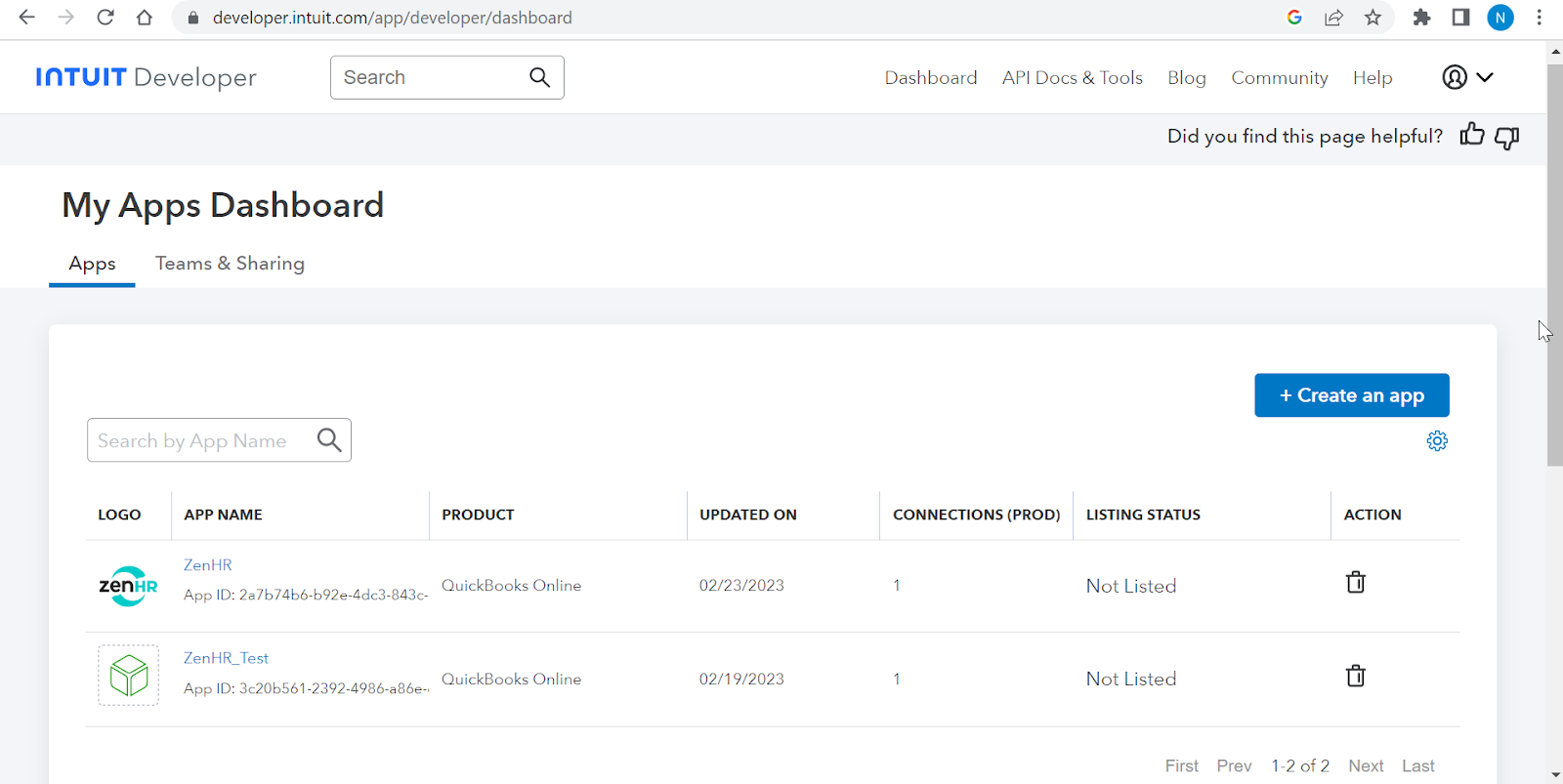Go to Last page of results
This screenshot has width=1563, height=784.
[x=1418, y=765]
